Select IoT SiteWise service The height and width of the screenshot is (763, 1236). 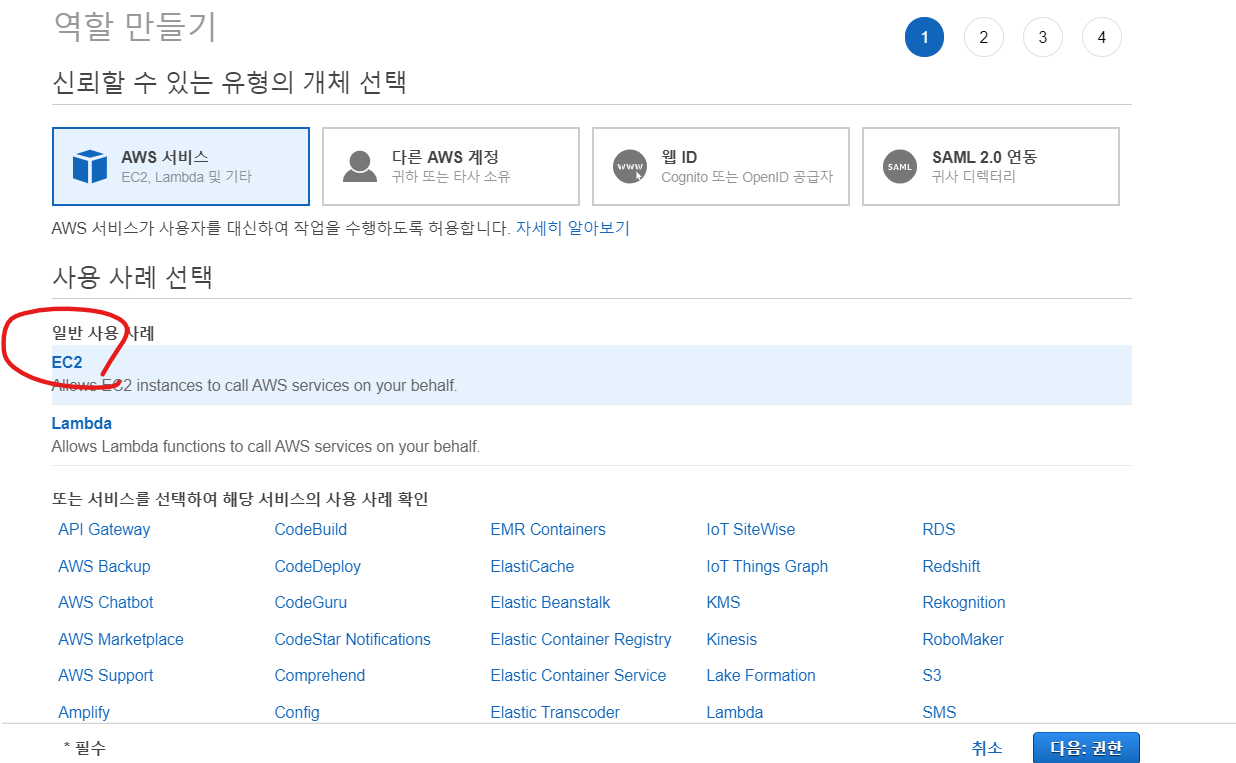(751, 530)
